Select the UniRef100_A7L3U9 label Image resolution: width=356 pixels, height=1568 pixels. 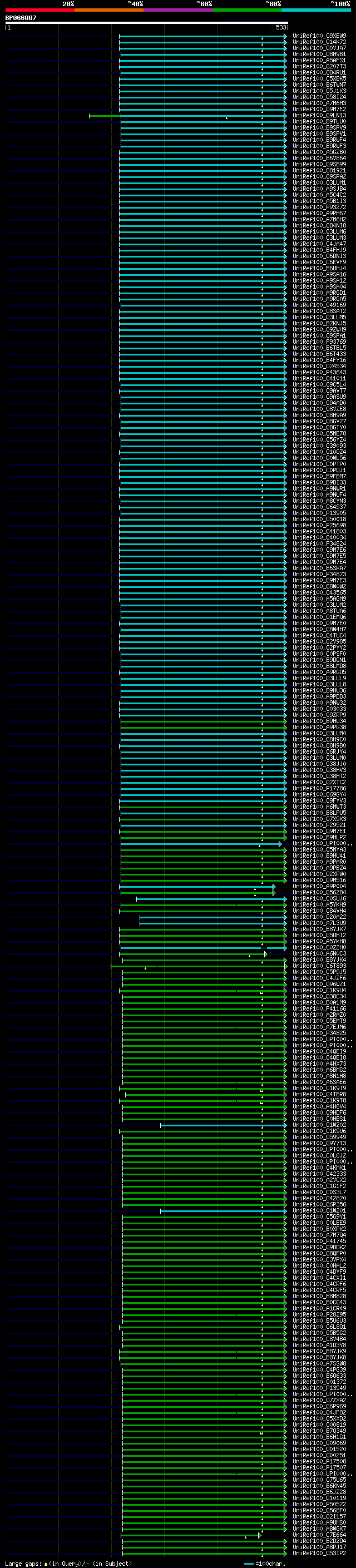[x=319, y=923]
